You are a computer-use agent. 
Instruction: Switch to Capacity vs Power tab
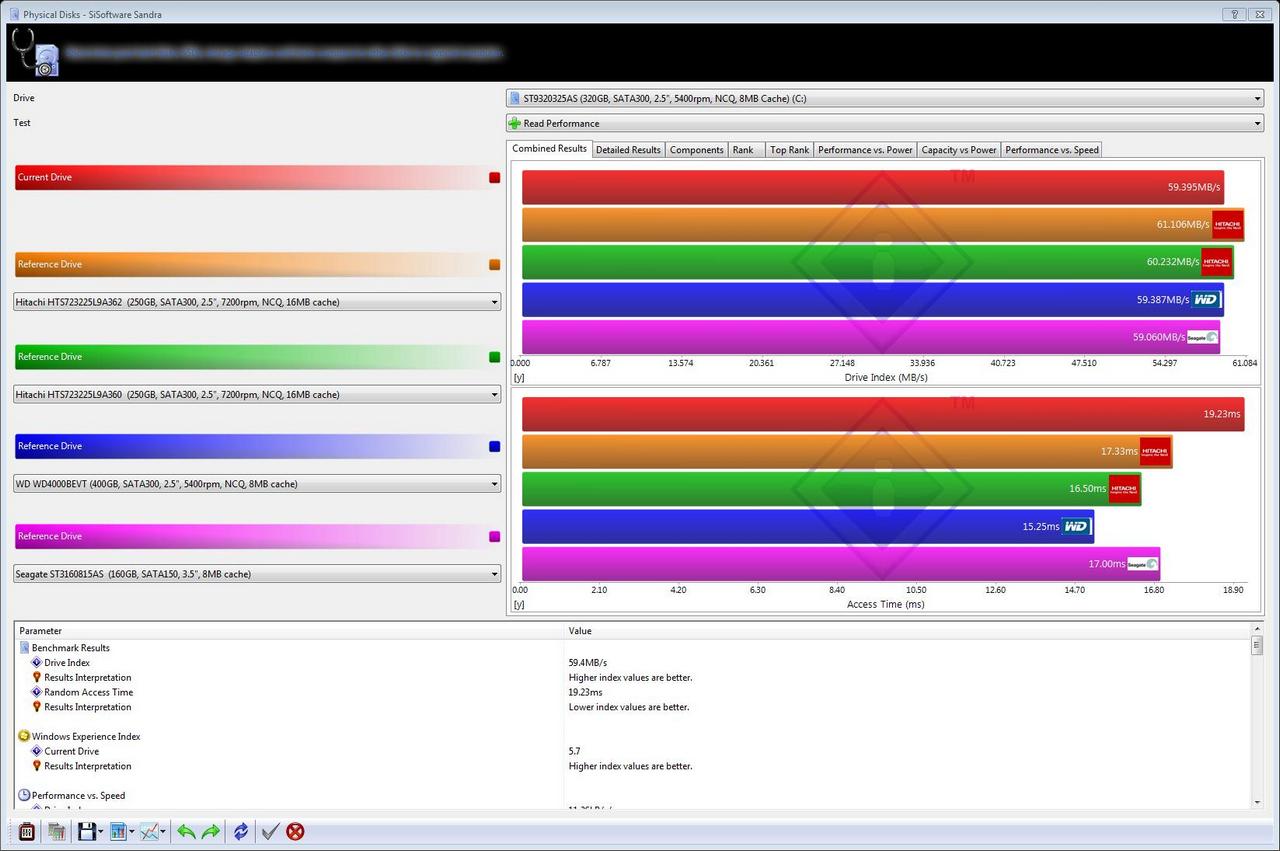point(959,150)
